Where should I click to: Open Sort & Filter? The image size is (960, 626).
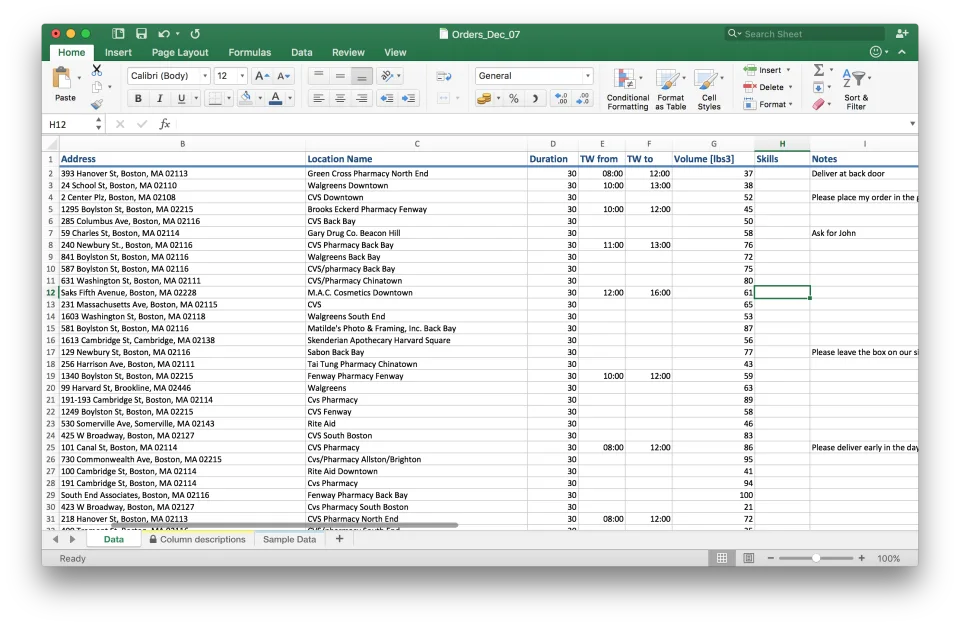point(856,89)
